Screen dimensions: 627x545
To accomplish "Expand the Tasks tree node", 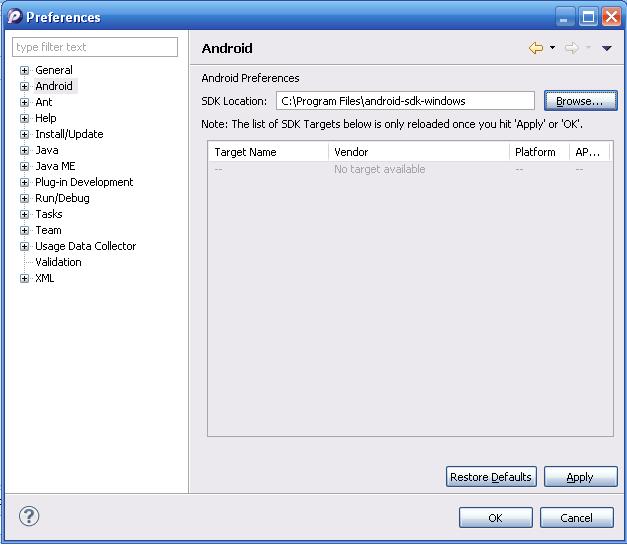I will pos(24,214).
